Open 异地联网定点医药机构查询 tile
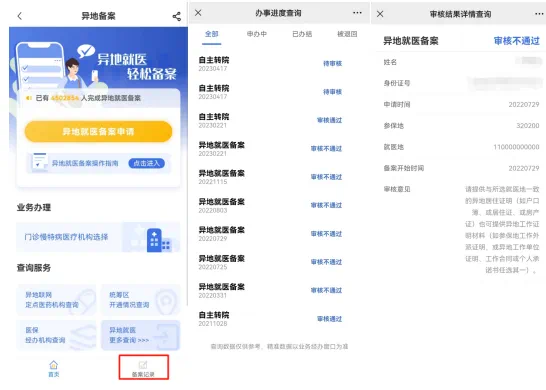 56,300
